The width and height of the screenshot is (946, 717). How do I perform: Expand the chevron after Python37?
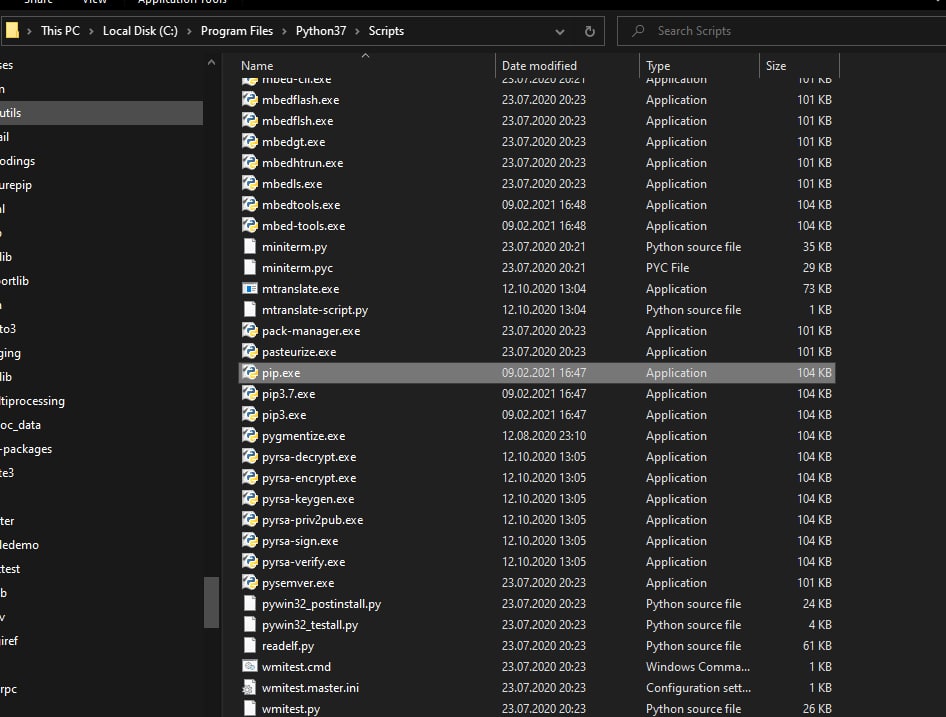(358, 31)
